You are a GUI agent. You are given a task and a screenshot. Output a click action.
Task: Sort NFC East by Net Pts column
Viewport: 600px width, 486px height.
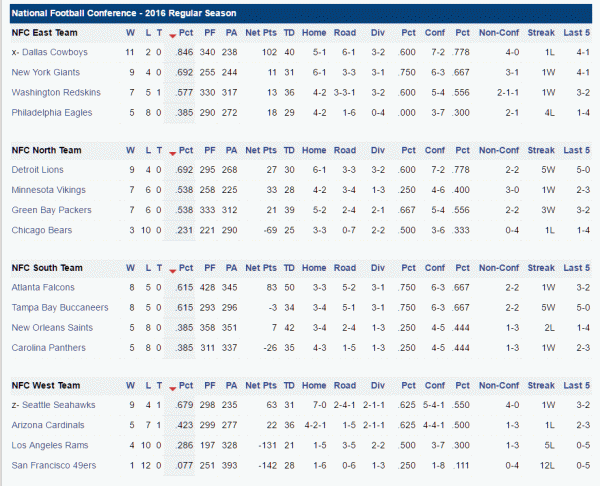pyautogui.click(x=261, y=33)
